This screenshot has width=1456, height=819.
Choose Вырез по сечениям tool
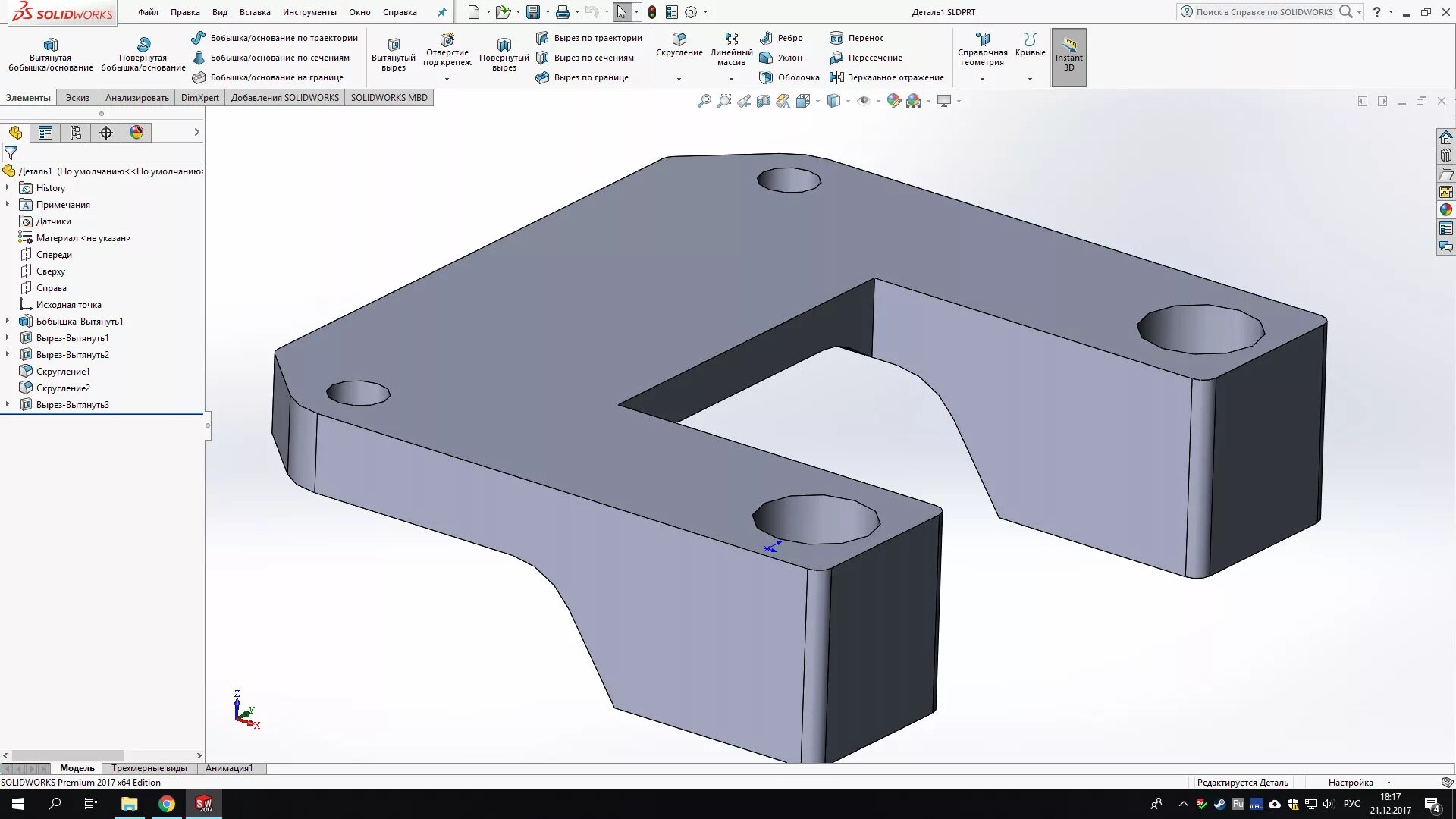coord(585,58)
